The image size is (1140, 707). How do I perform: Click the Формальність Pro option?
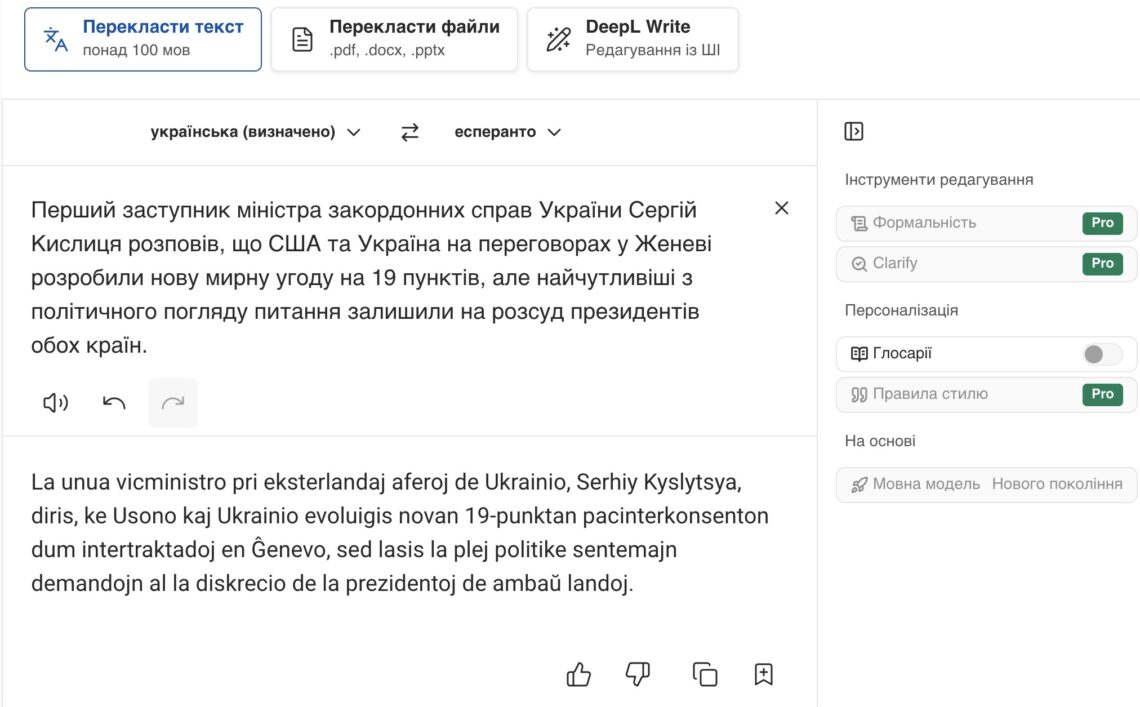click(986, 223)
